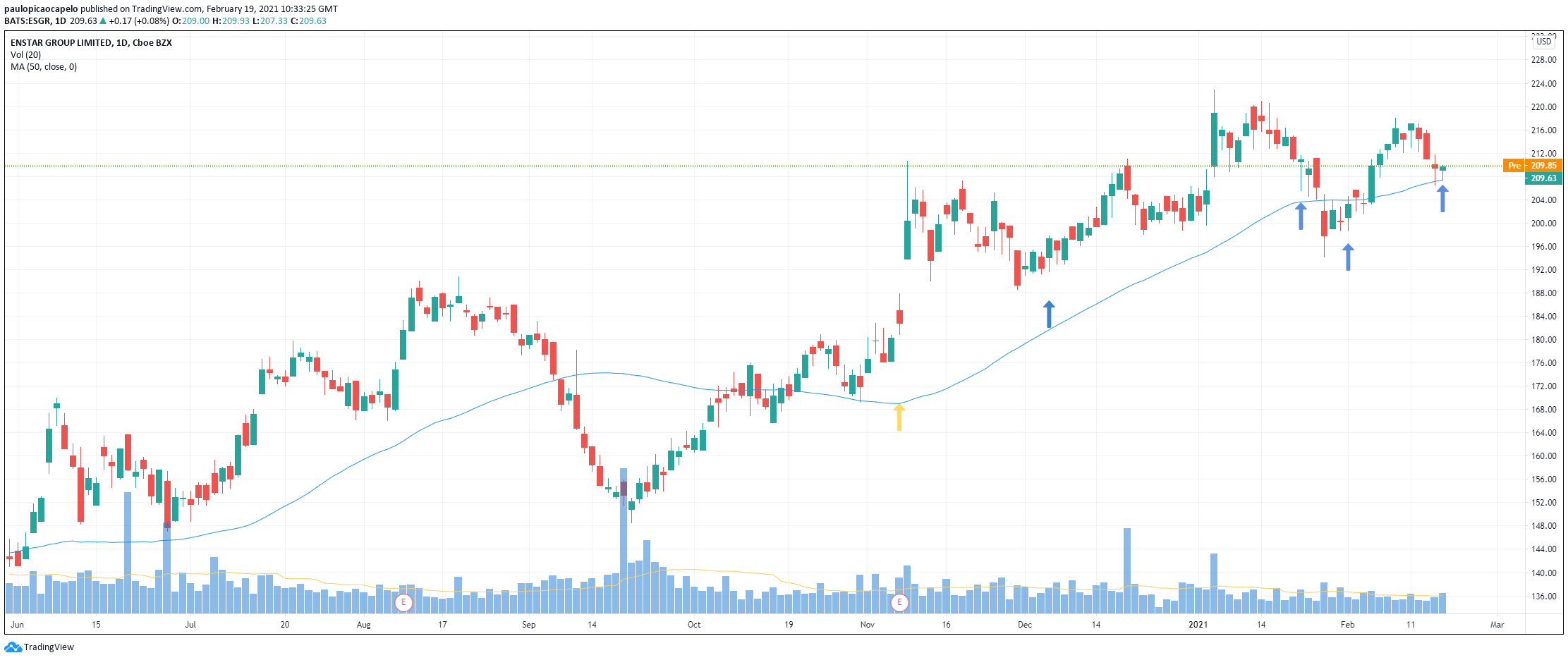Click the close value C:209.63 in header
The image size is (1568, 660).
click(309, 21)
